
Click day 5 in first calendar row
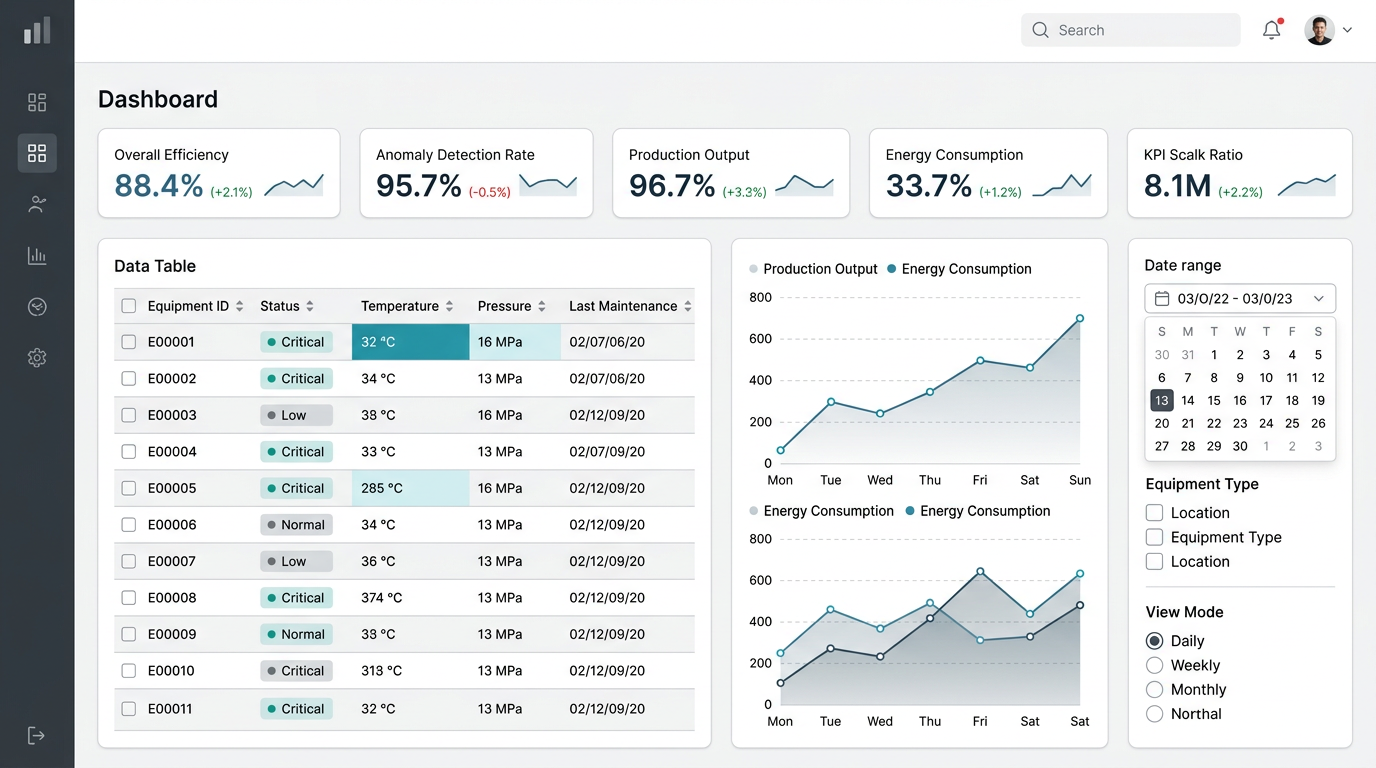tap(1318, 355)
